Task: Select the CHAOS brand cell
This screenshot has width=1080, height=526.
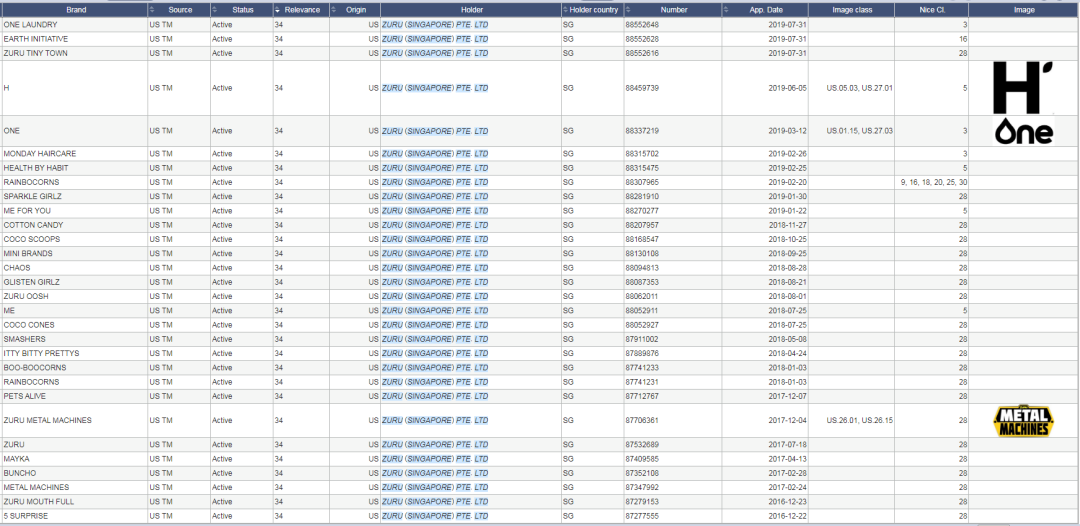Action: [x=74, y=268]
